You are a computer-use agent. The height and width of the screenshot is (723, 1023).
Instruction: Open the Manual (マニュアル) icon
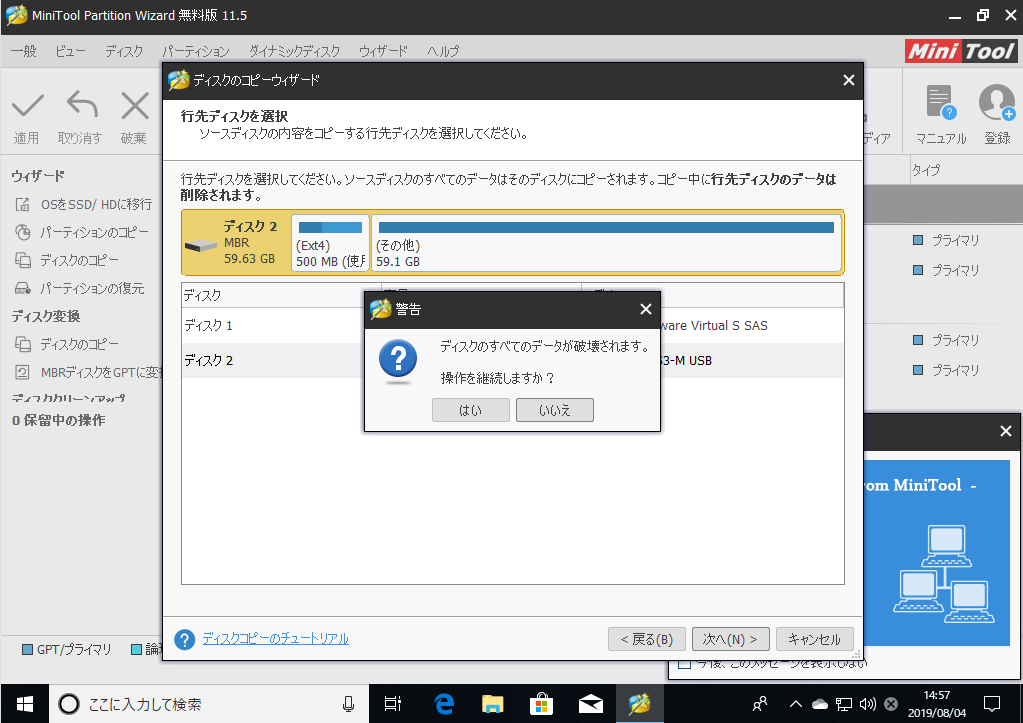(941, 104)
